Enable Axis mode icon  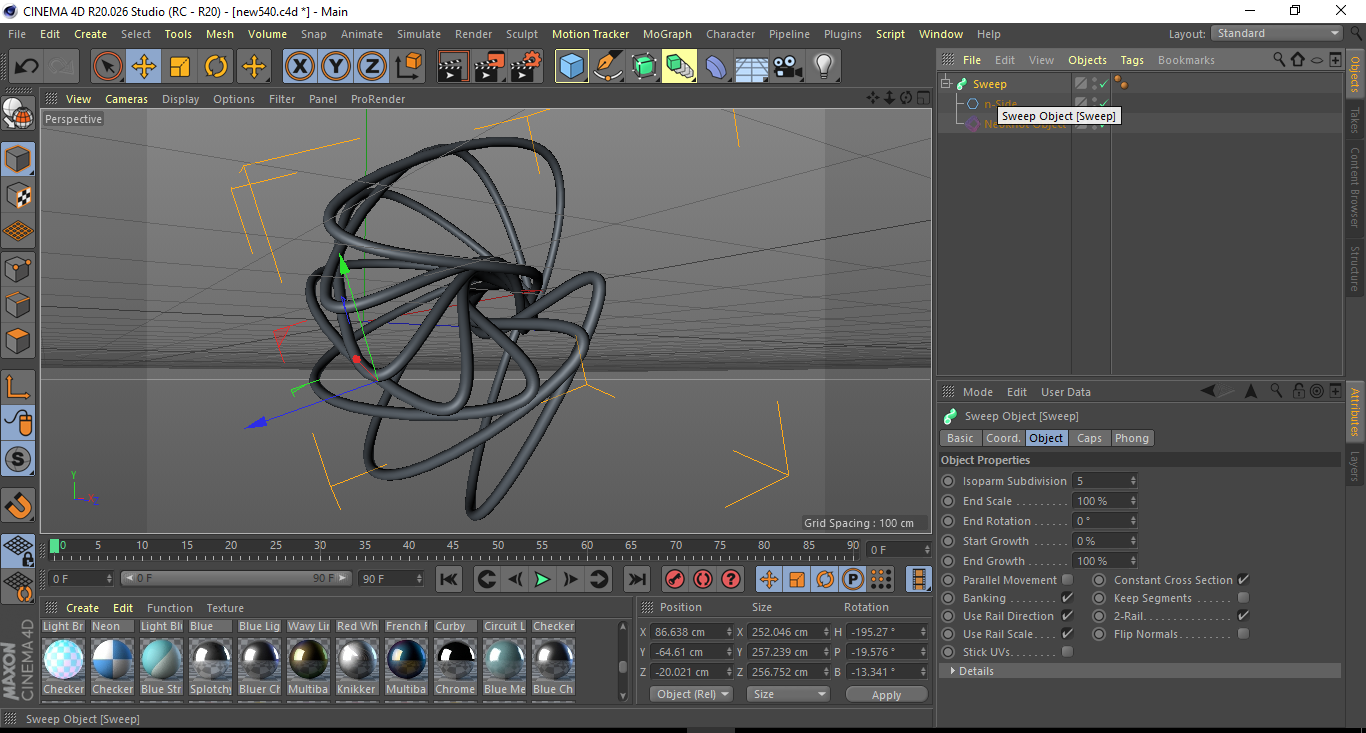18,387
